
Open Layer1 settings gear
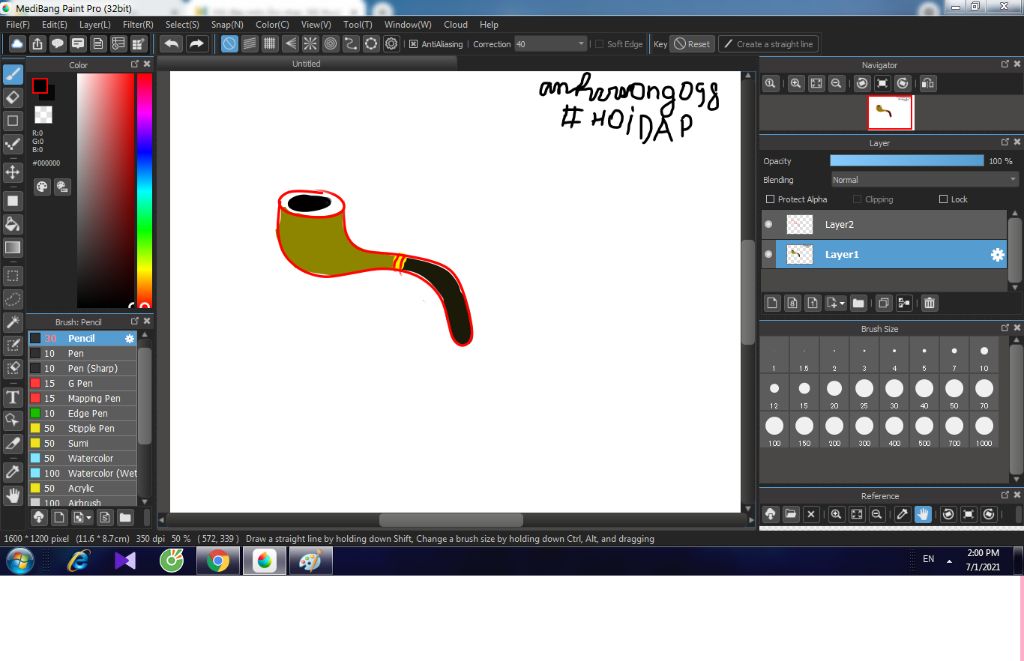click(997, 255)
